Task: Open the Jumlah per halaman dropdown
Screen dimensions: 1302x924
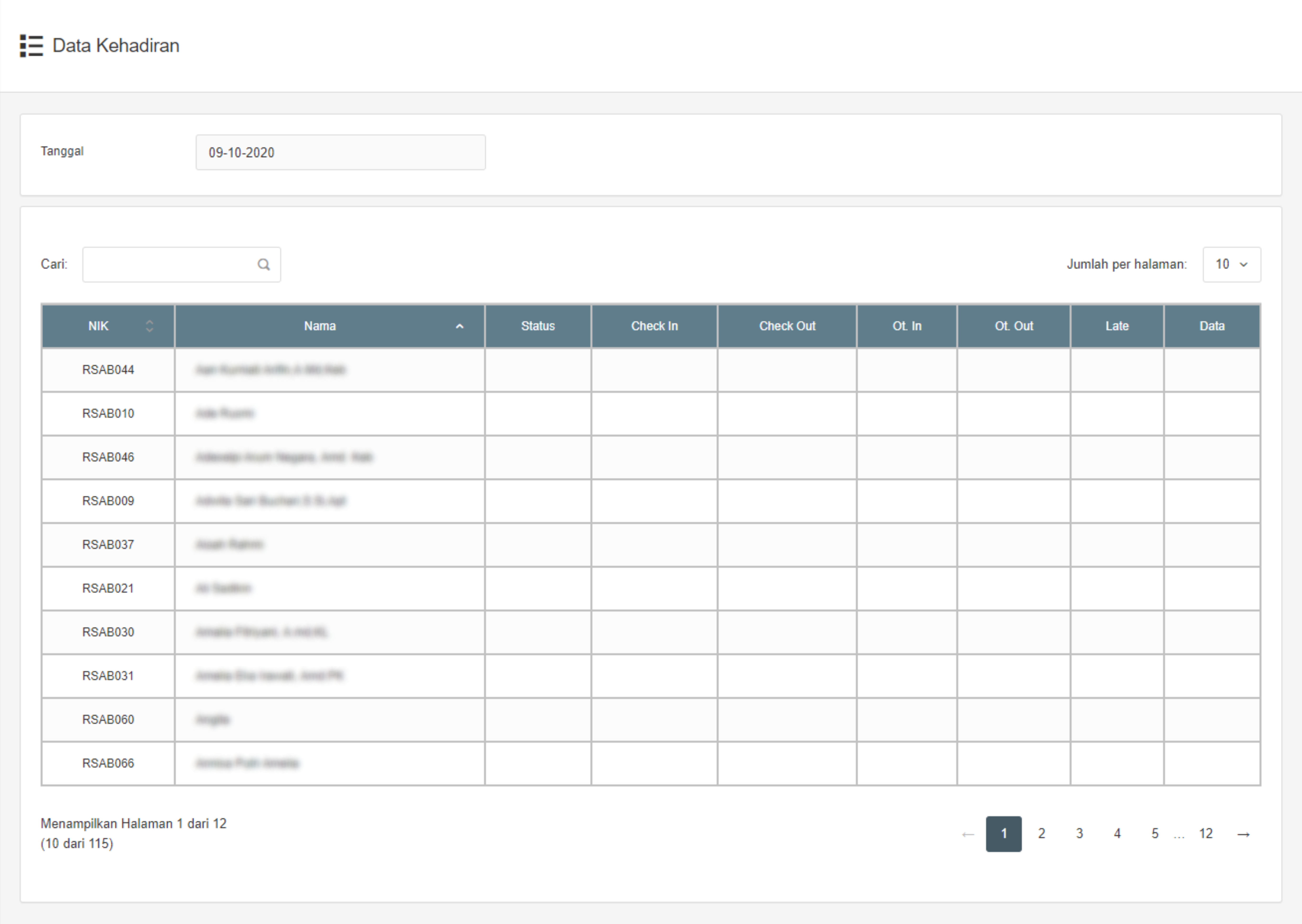Action: [1231, 265]
